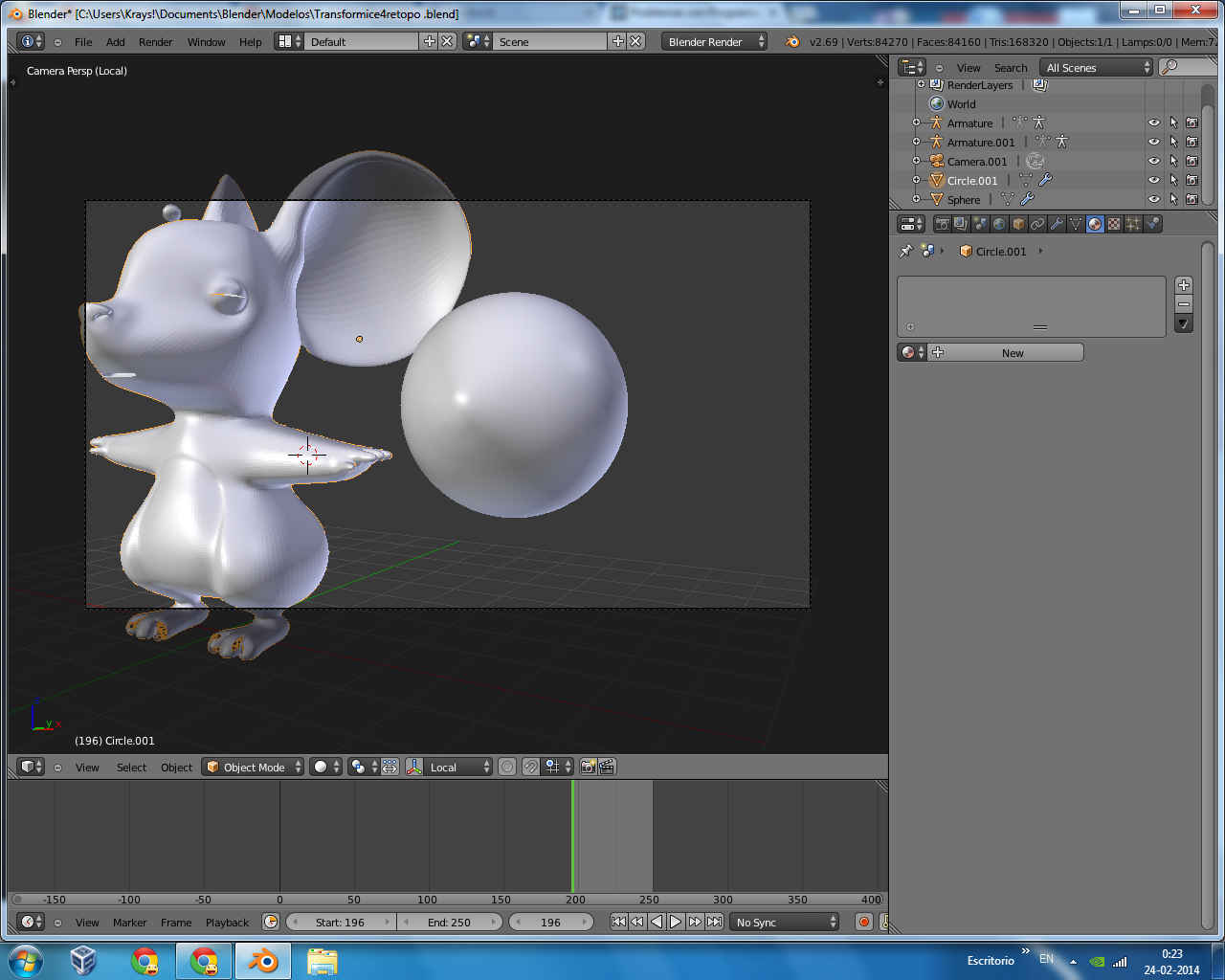The image size is (1225, 980).
Task: Open the All Scenes outliner display dropdown
Action: (x=1097, y=67)
